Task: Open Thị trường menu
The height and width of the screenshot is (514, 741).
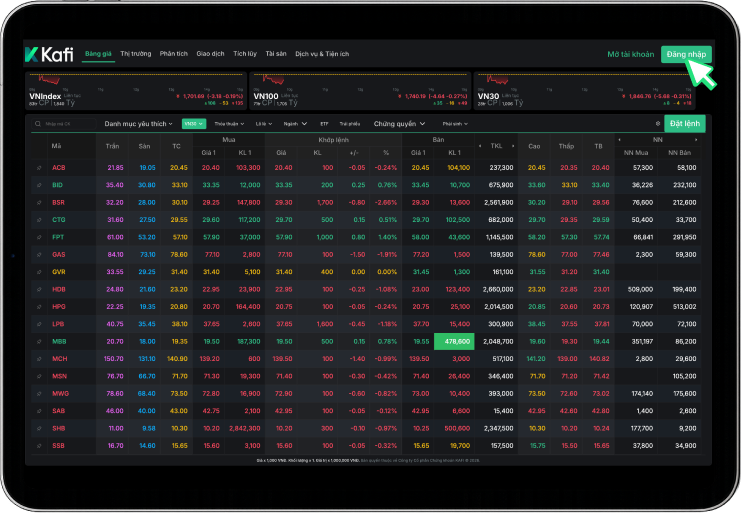Action: pos(136,54)
